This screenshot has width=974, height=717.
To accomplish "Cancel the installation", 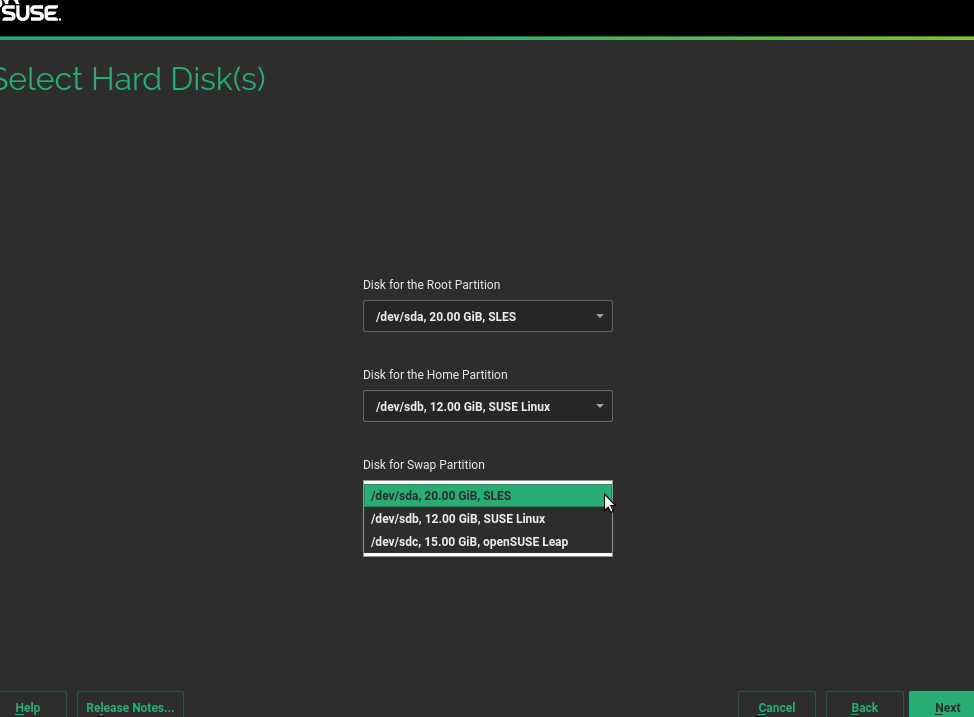I will click(776, 707).
